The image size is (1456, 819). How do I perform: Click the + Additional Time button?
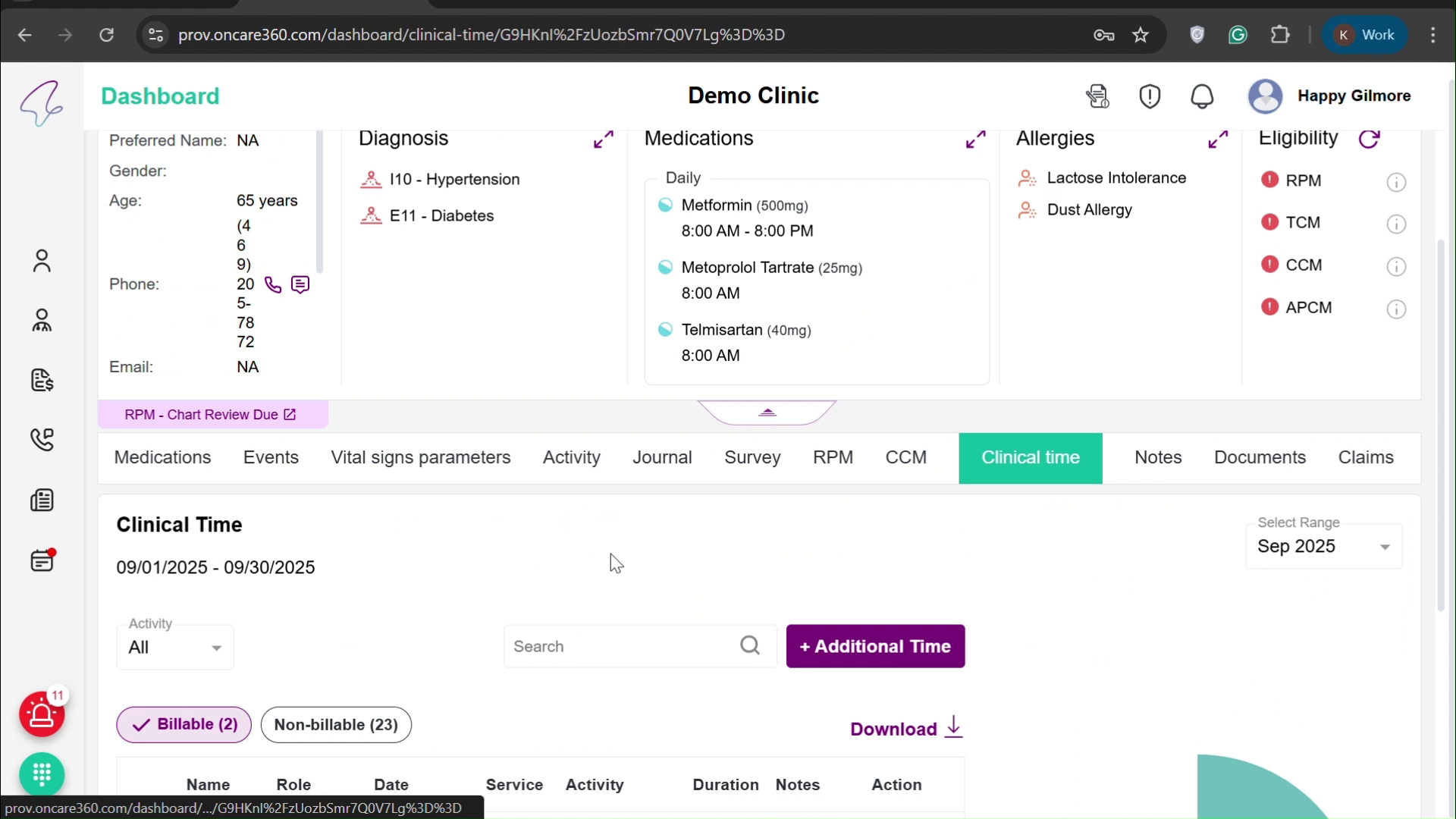[875, 646]
